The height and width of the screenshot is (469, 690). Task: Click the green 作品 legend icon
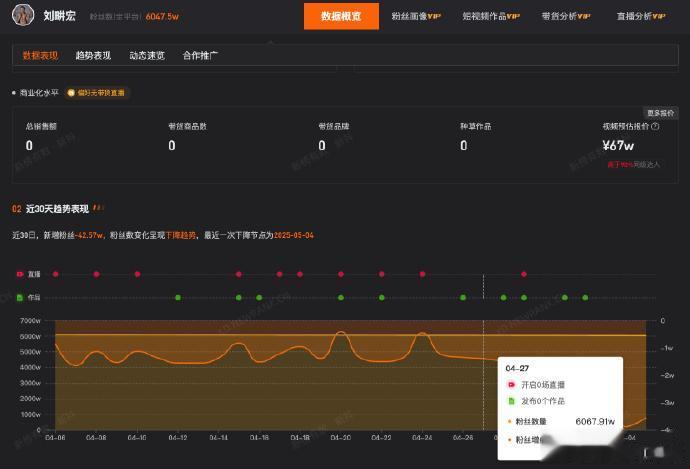pyautogui.click(x=20, y=297)
